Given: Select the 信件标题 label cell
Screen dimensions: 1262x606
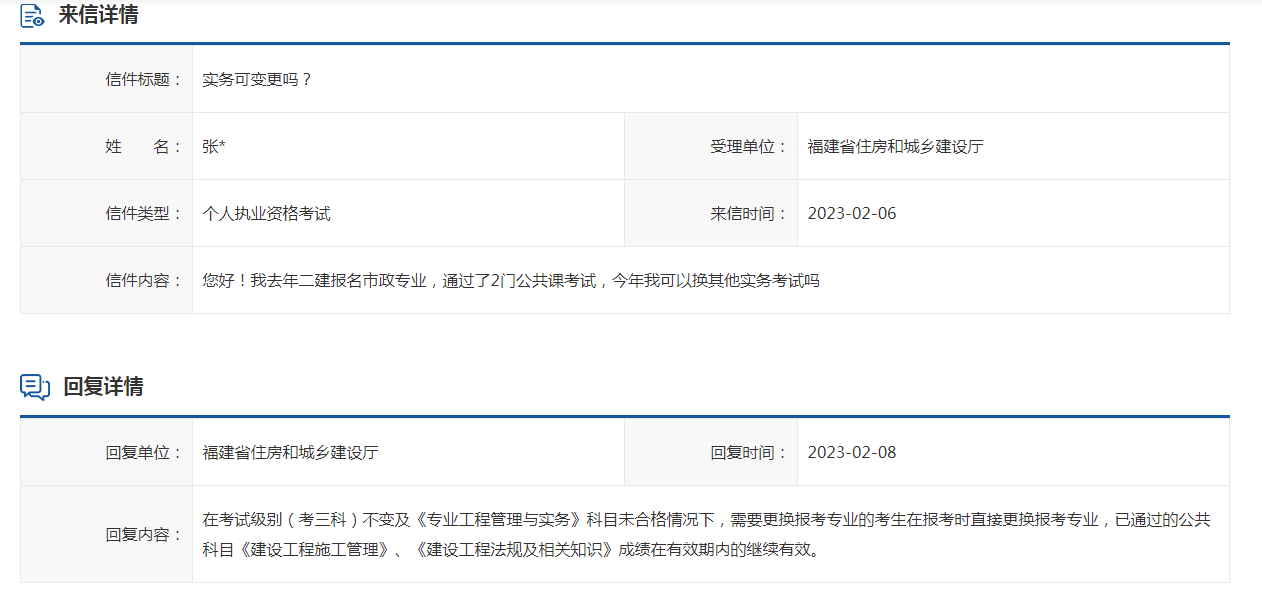Looking at the screenshot, I should coord(106,80).
